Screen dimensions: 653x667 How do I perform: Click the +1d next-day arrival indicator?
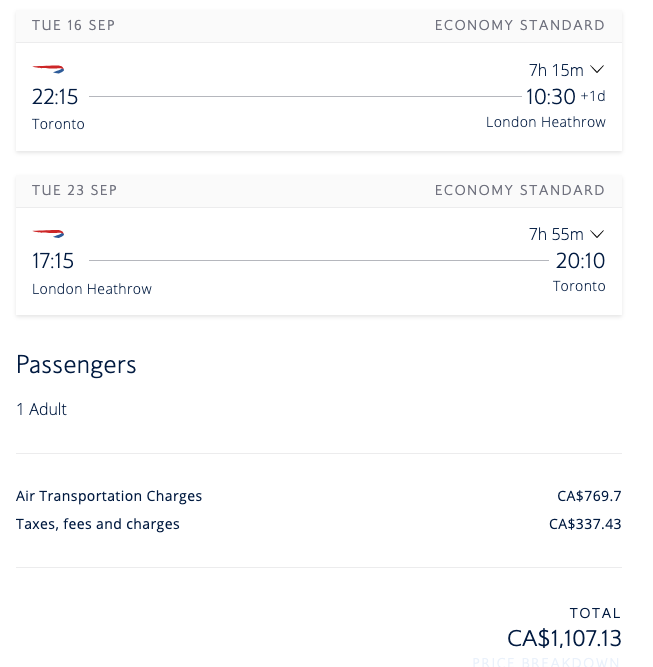click(x=593, y=96)
